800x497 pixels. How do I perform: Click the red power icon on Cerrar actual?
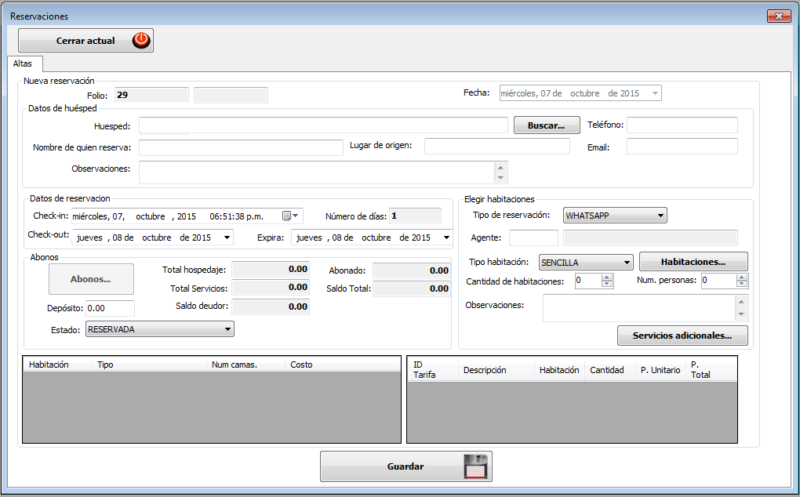coord(141,40)
